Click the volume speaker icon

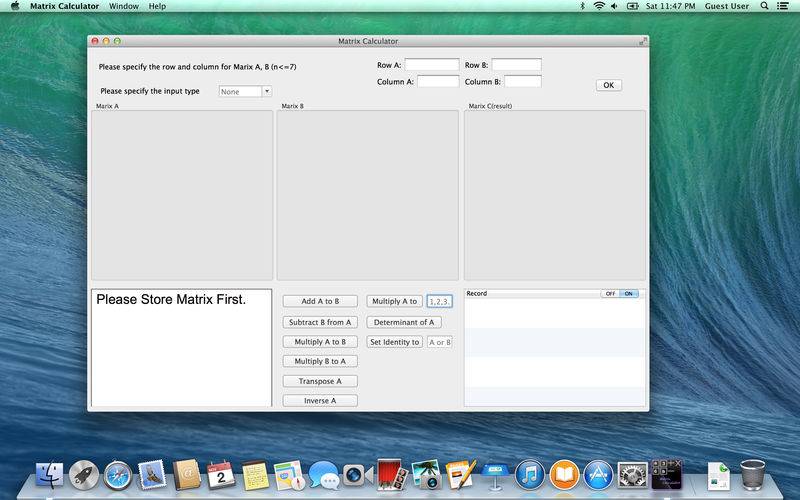point(615,6)
